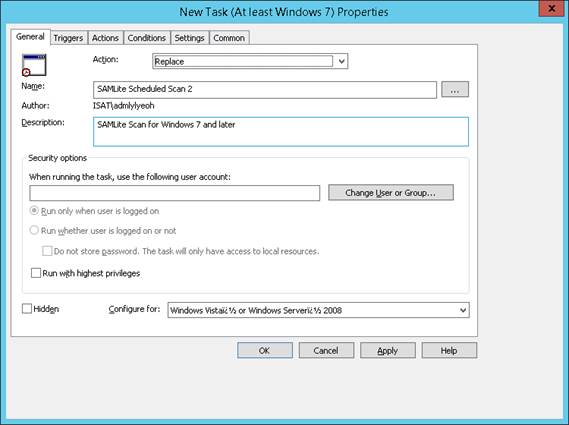Screen dimensions: 569x425
Task: Check Do not store password option
Action: coord(47,251)
